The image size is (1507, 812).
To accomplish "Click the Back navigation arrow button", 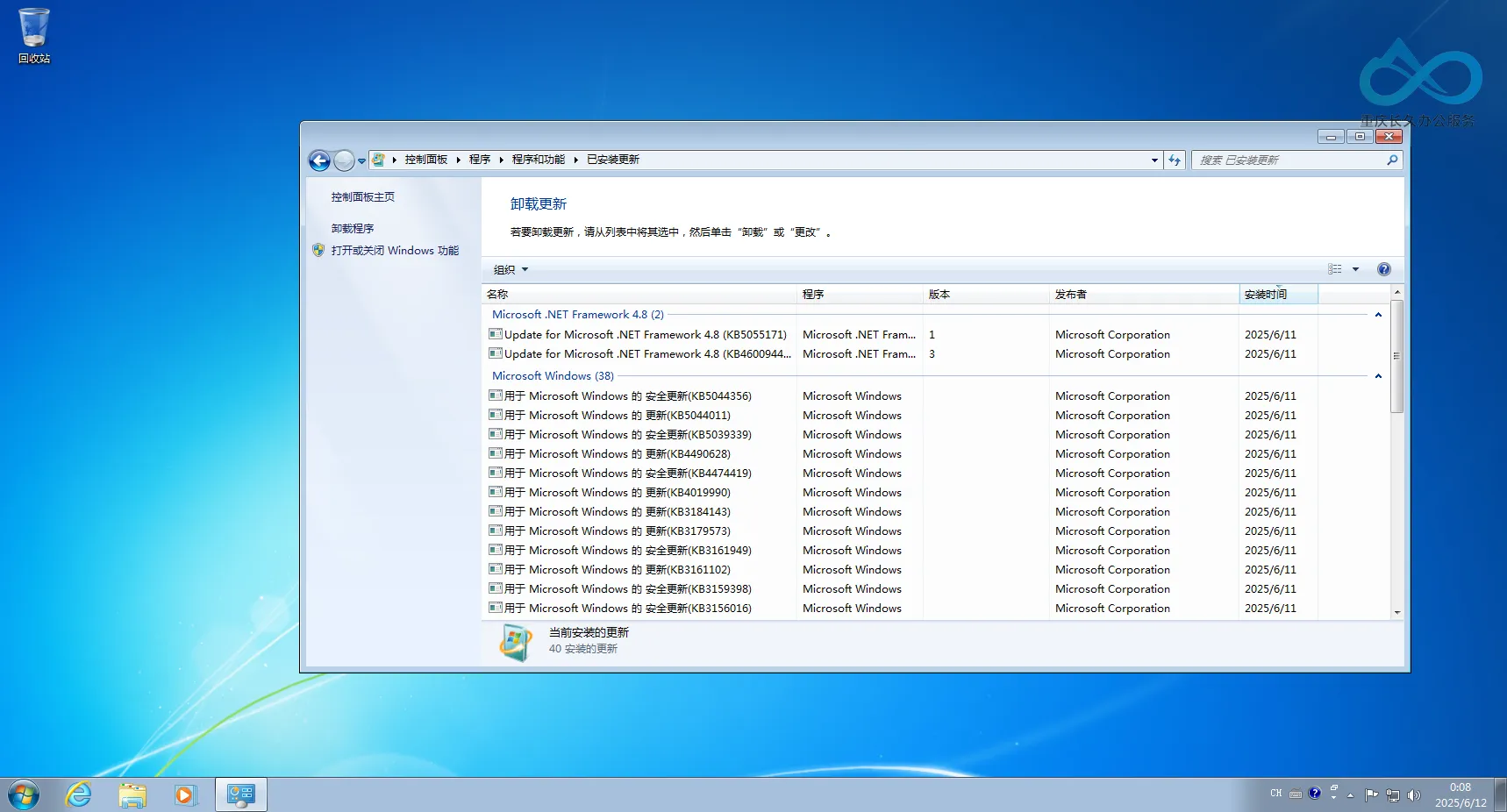I will [x=319, y=160].
